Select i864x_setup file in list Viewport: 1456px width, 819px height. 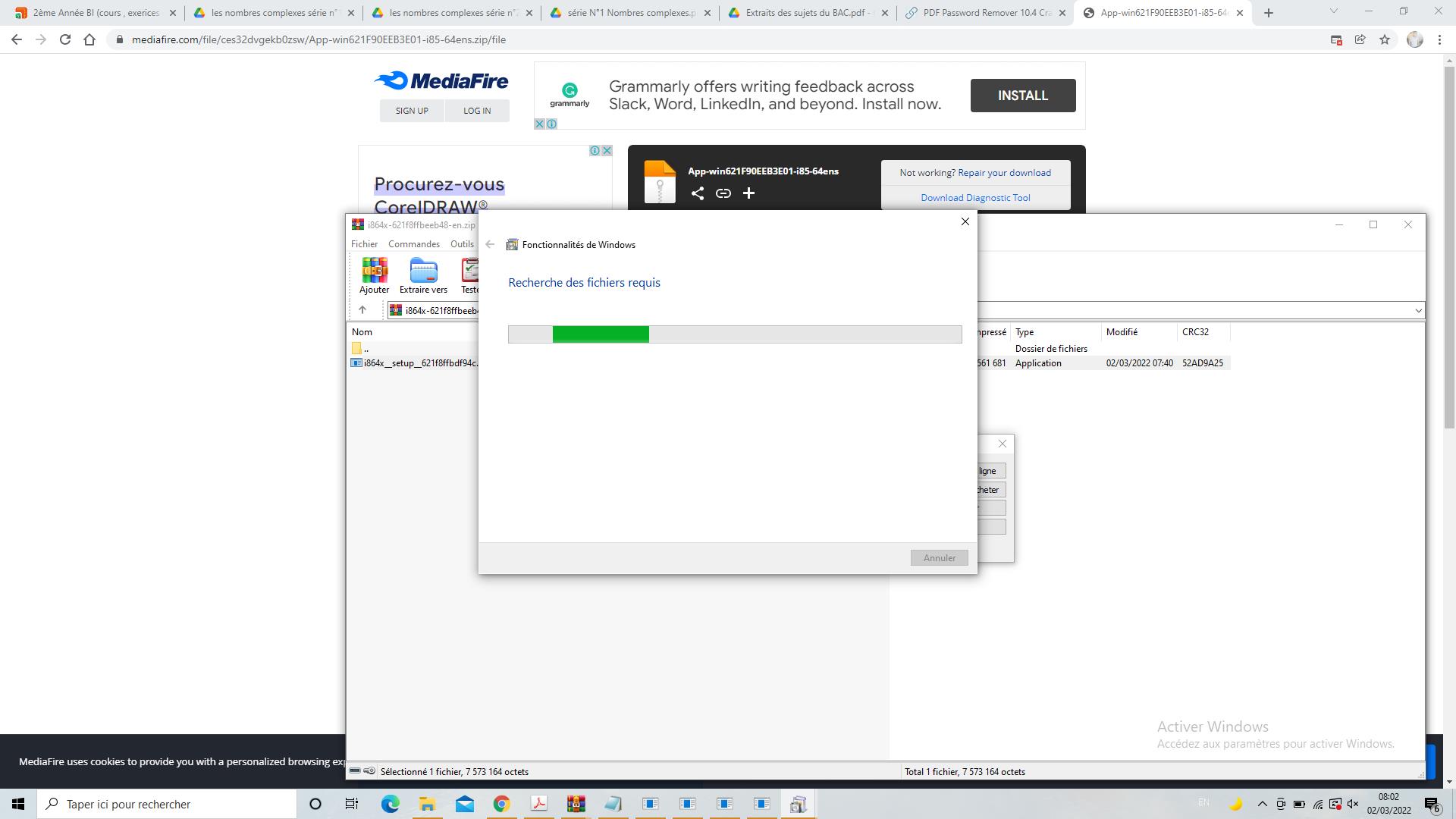coord(421,363)
